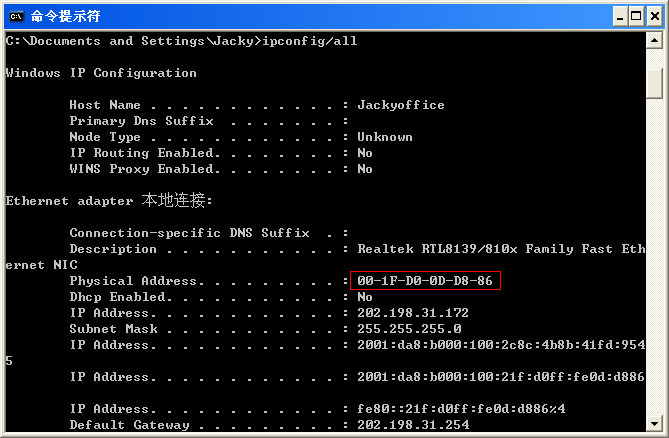The width and height of the screenshot is (669, 438).
Task: Click the scrollbar up arrow
Action: coord(654,41)
